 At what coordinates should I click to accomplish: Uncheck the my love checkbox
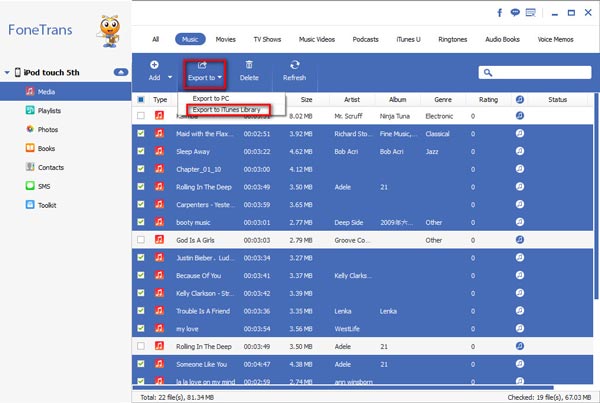[141, 328]
